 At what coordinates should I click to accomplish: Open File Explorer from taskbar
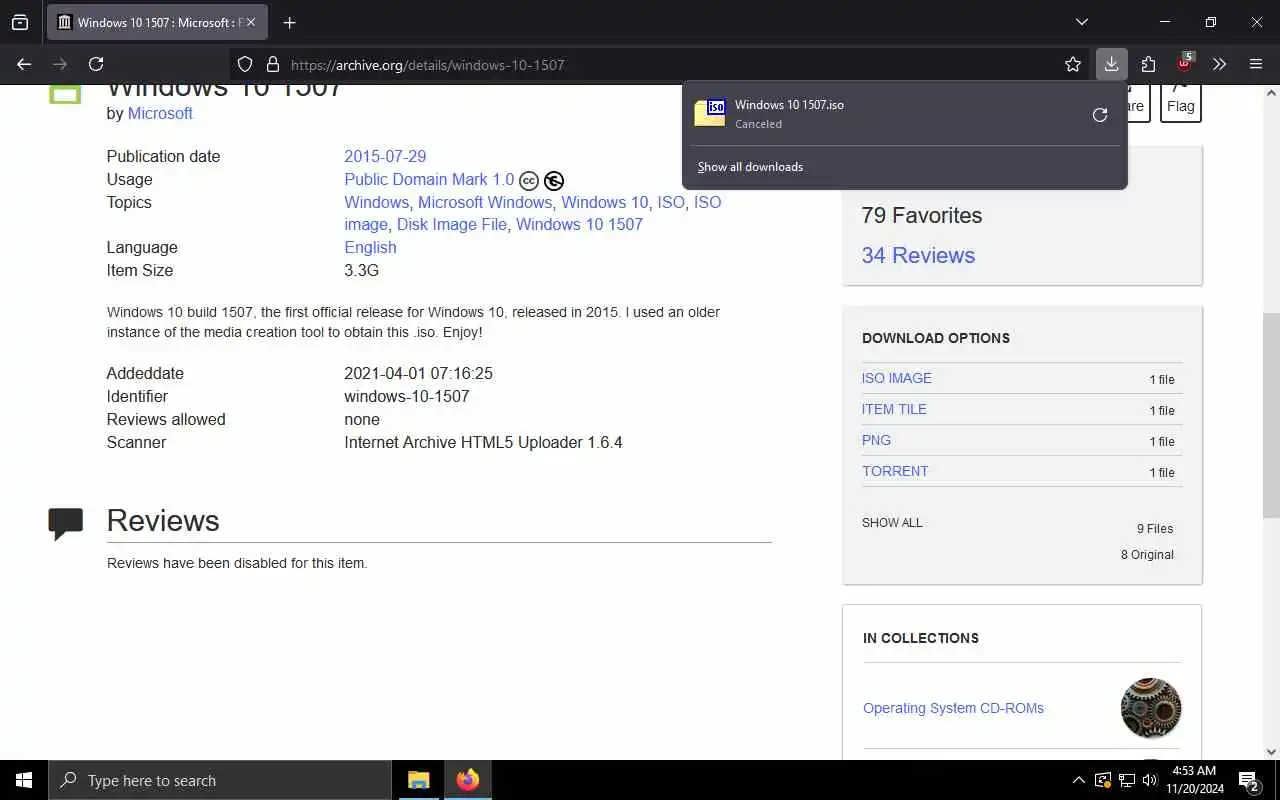click(x=419, y=780)
